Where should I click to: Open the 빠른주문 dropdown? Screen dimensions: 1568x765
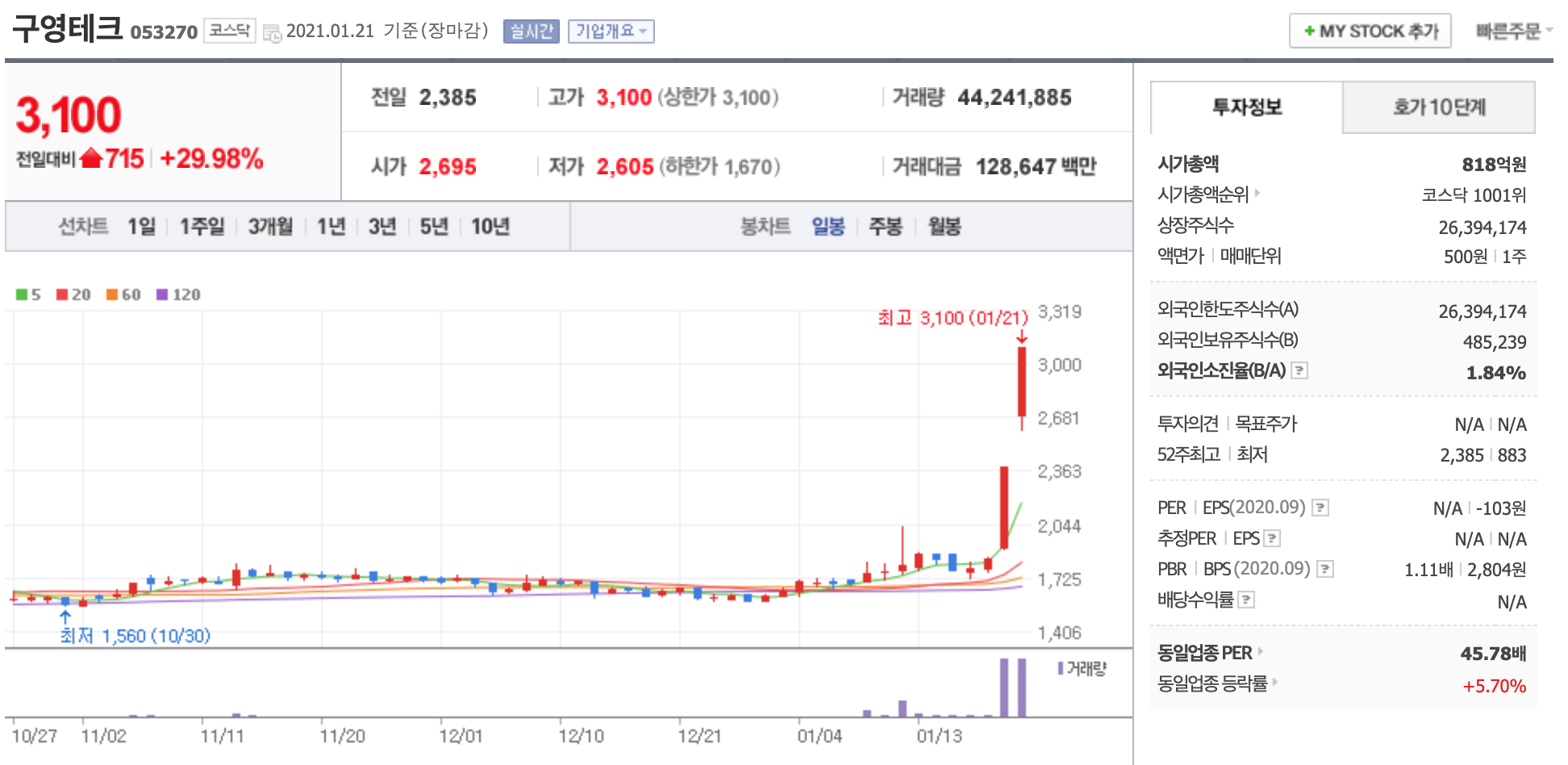point(1514,31)
